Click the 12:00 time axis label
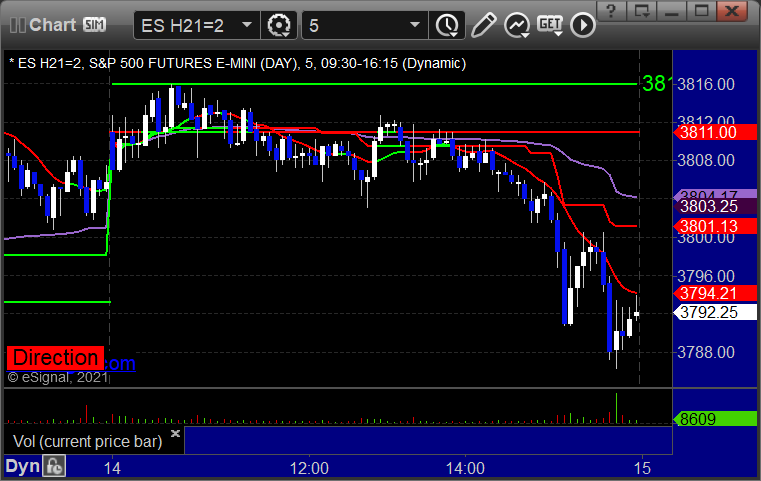This screenshot has width=761, height=481. coord(309,468)
